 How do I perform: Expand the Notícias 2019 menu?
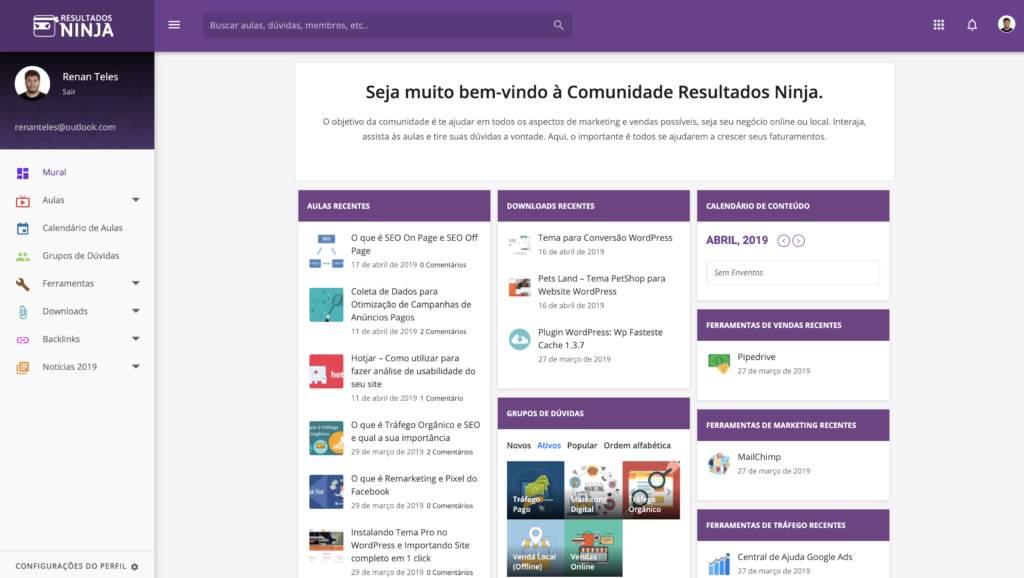tap(139, 367)
